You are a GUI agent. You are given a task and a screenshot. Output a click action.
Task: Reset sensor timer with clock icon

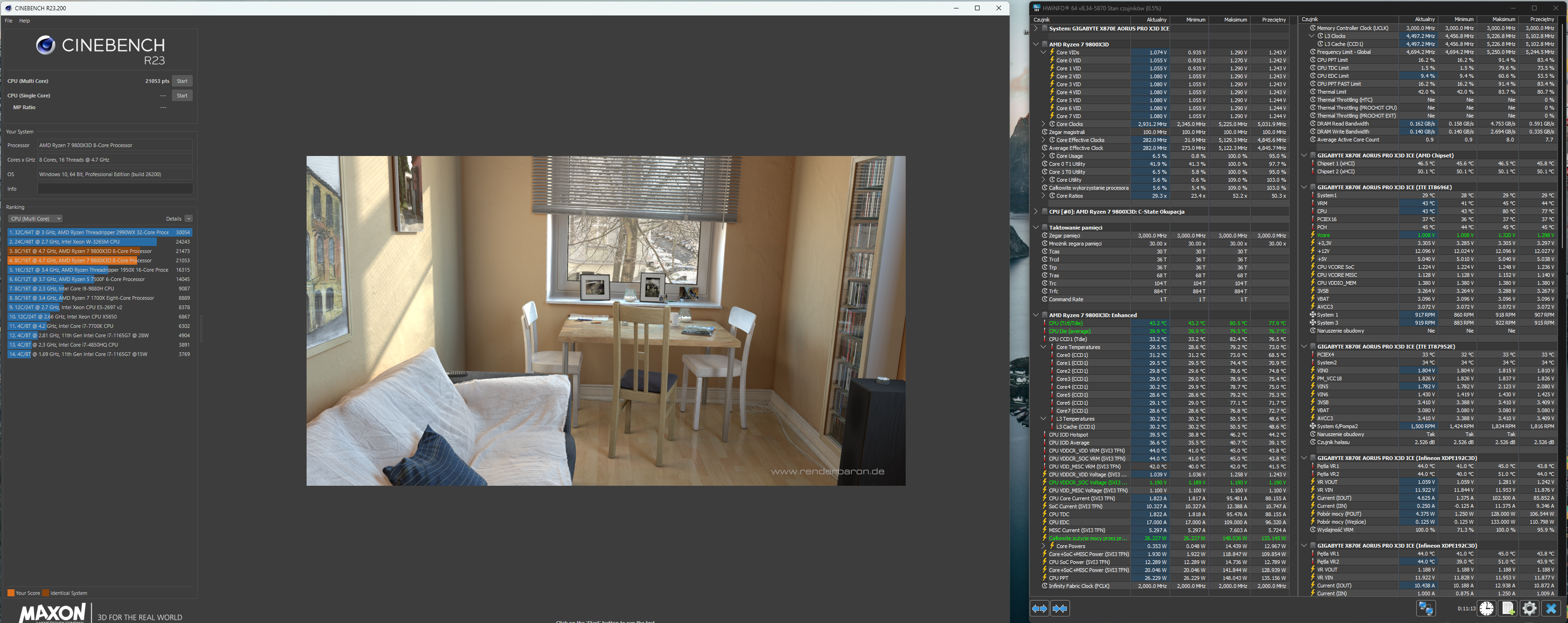pos(1487,608)
